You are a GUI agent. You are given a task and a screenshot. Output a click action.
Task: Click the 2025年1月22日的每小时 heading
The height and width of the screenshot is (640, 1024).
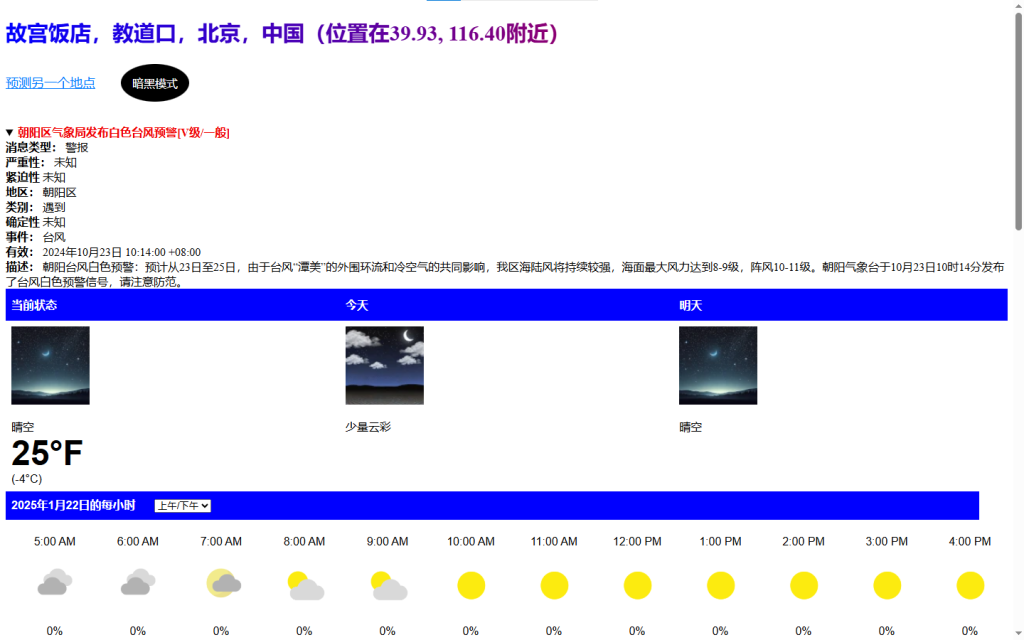pyautogui.click(x=73, y=505)
